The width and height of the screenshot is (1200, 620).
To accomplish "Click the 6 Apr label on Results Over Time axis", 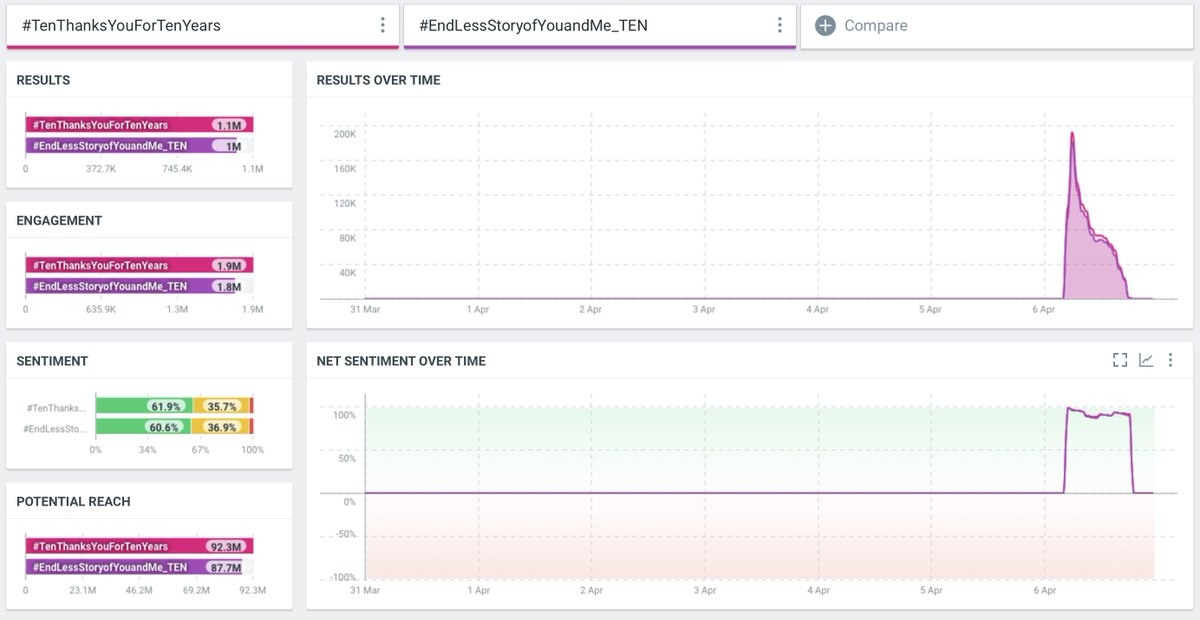I will tap(1043, 310).
